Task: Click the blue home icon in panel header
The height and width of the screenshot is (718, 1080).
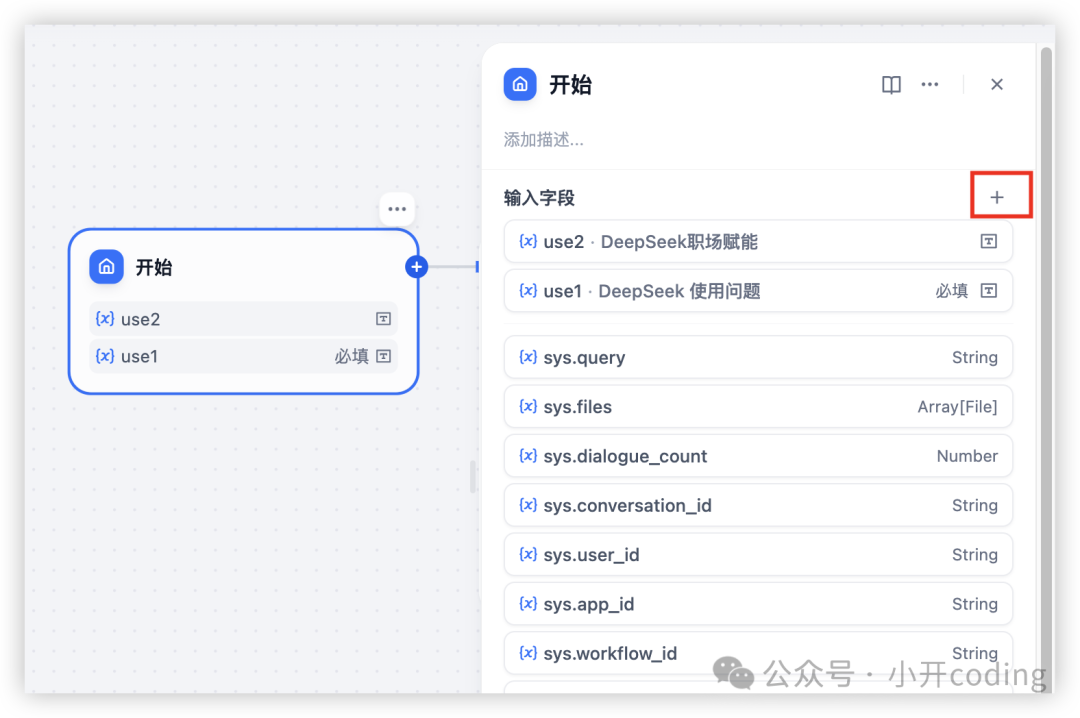Action: 520,85
